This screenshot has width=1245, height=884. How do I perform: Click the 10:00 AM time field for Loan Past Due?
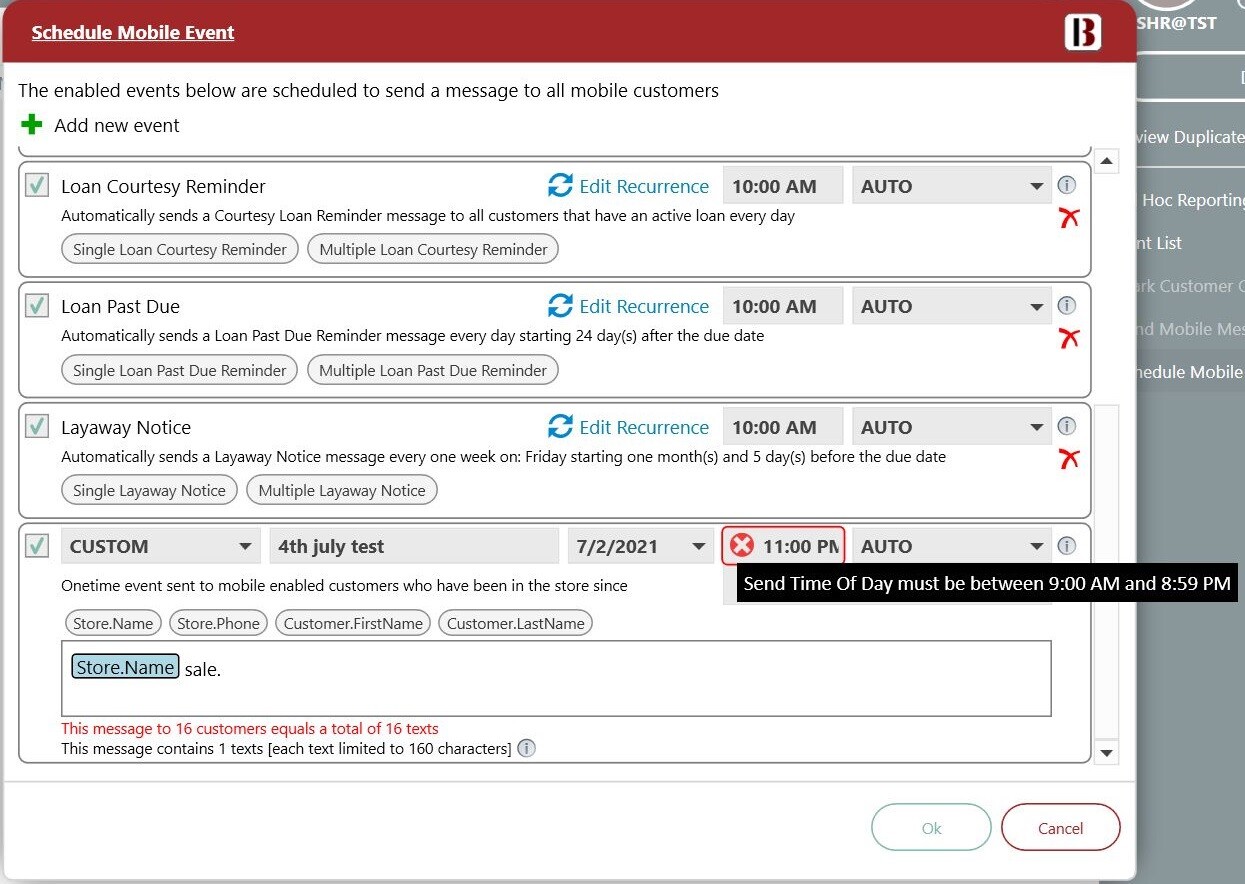(x=783, y=306)
